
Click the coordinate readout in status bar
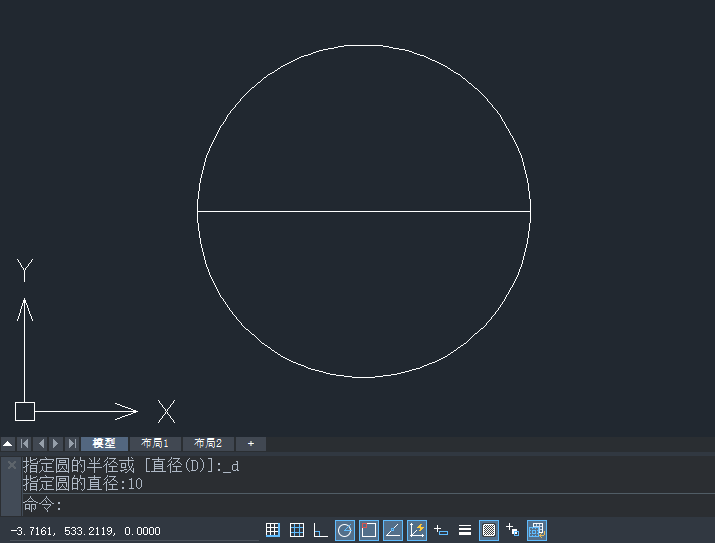(85, 531)
